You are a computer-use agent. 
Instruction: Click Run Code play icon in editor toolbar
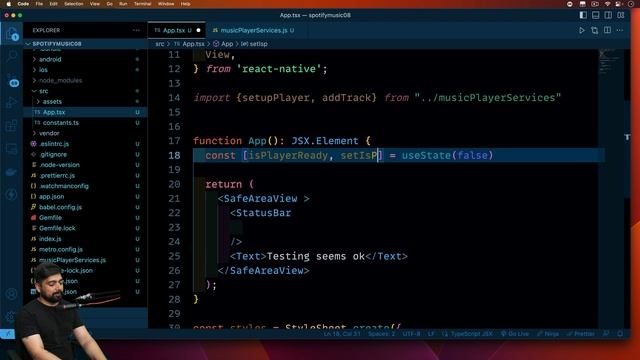[582, 30]
